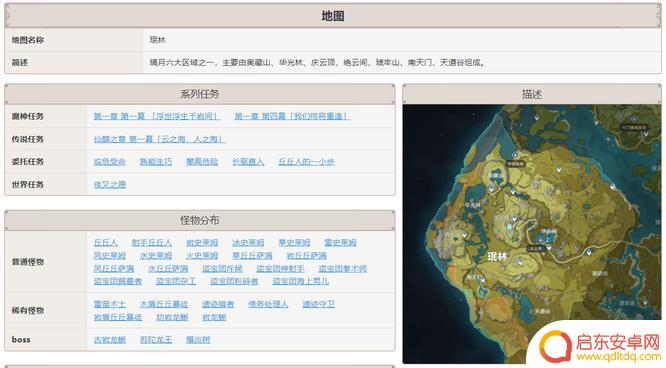Open the 债务处理人 rare monster link
The height and width of the screenshot is (368, 666).
[268, 304]
